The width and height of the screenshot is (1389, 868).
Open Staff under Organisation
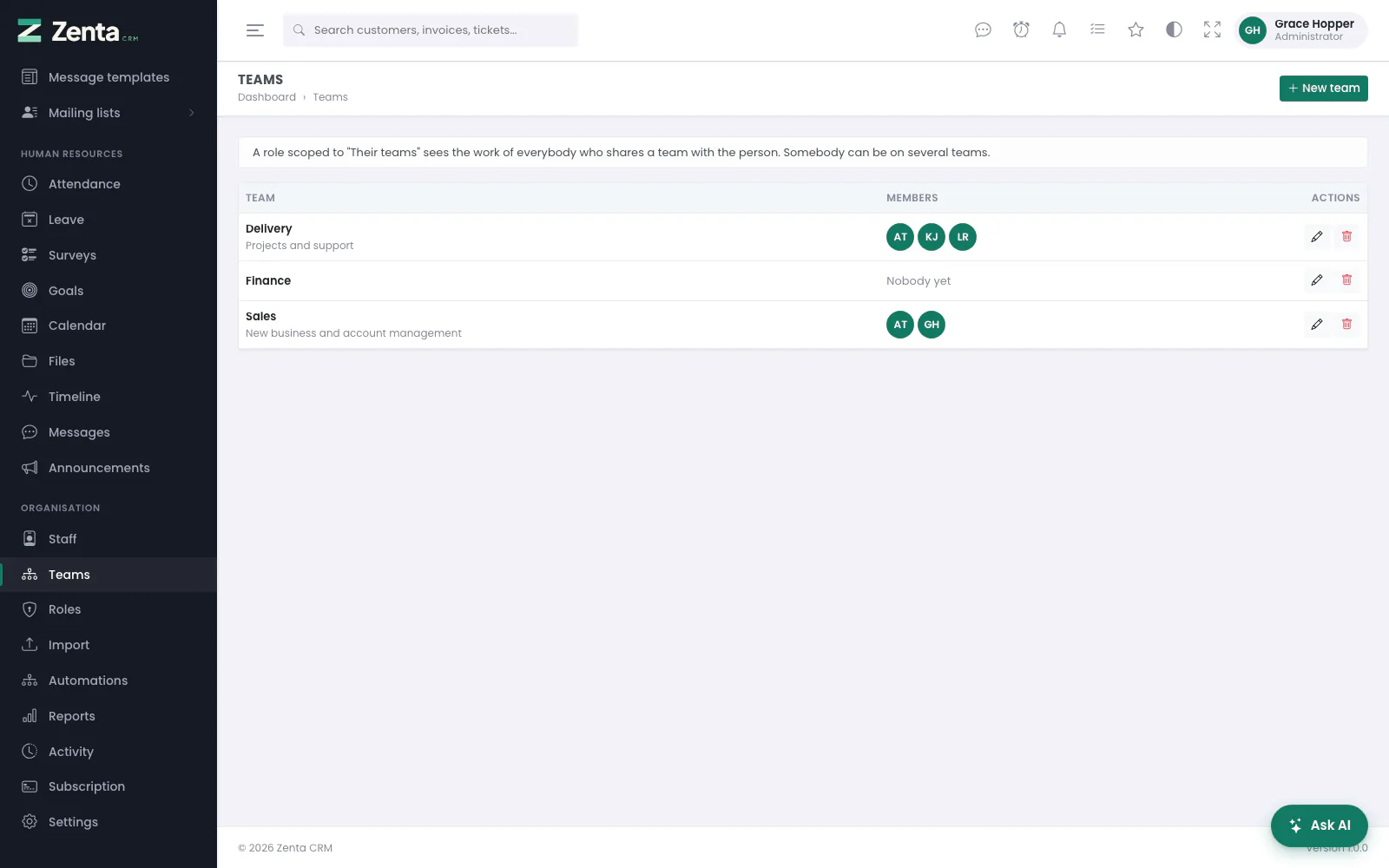click(109, 539)
